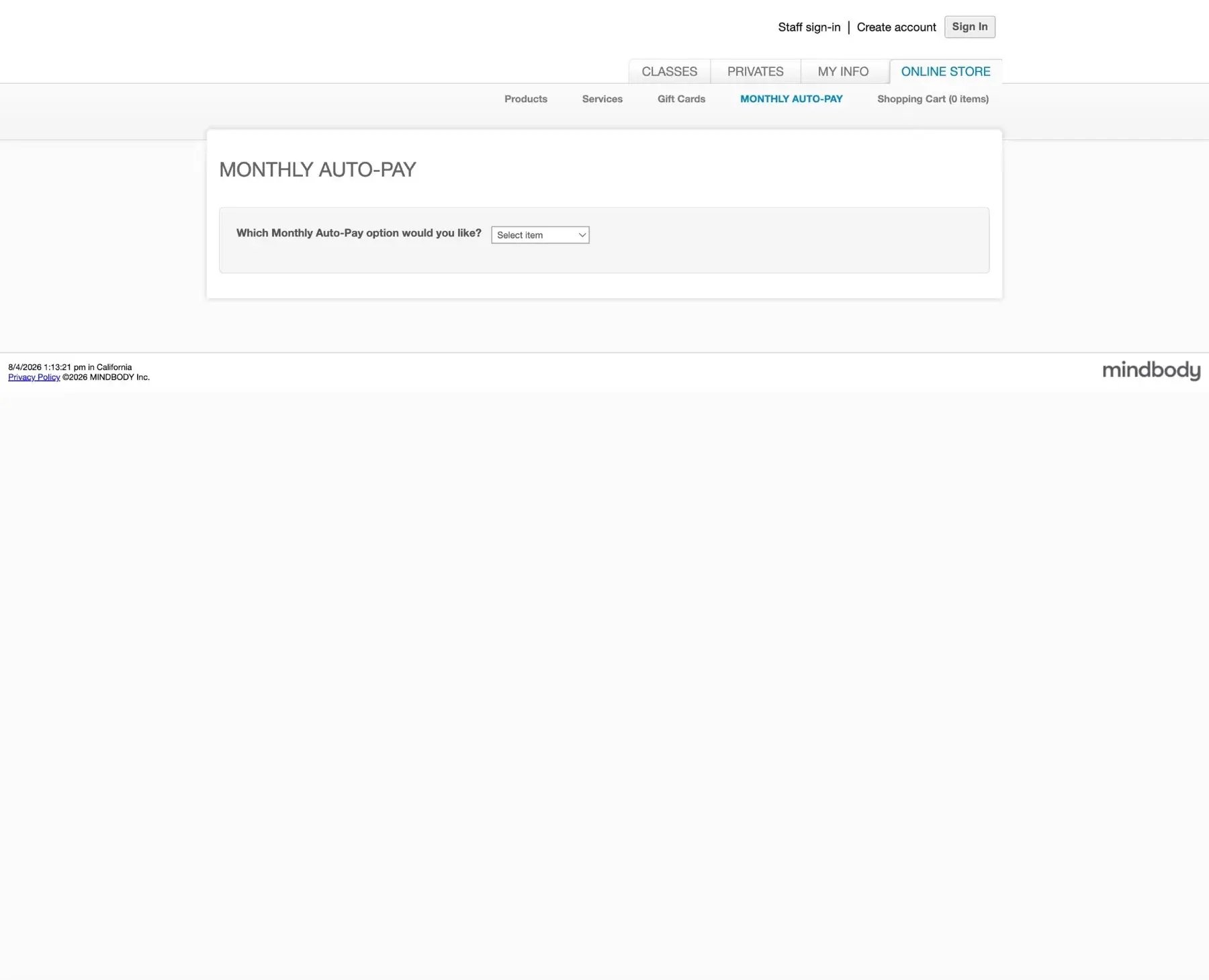Image resolution: width=1209 pixels, height=980 pixels.
Task: Click the '8/4/2026 1:13:21 pm in California' timestamp
Action: tap(70, 367)
